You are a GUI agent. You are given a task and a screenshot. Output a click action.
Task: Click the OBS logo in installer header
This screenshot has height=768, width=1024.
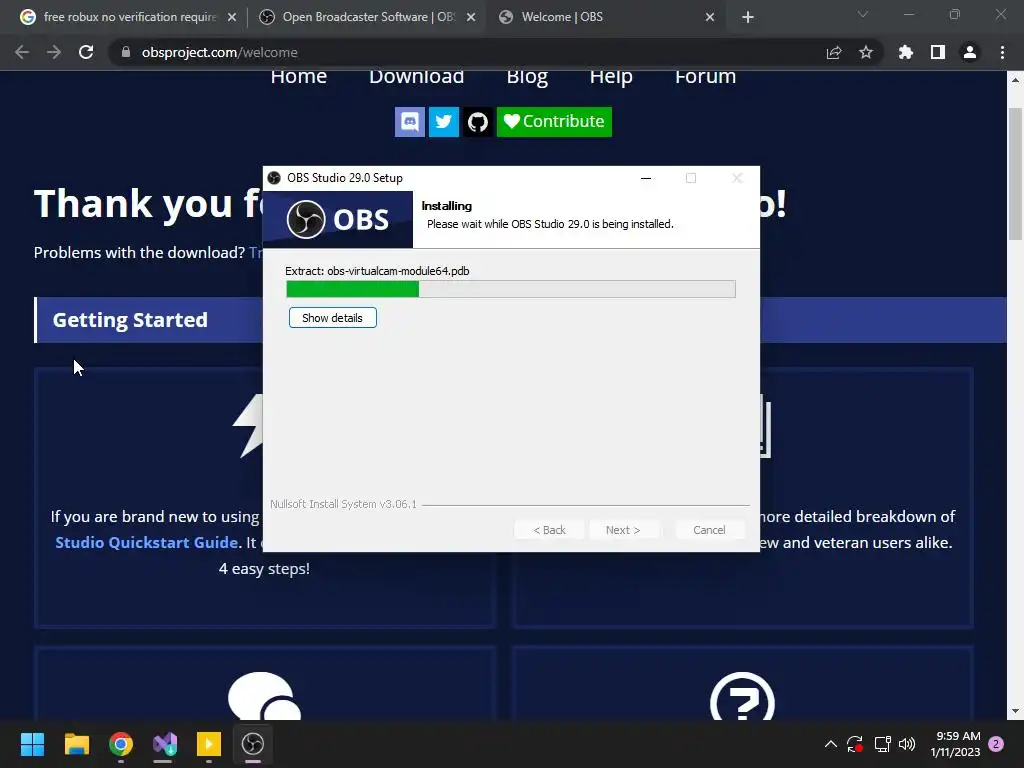click(338, 219)
